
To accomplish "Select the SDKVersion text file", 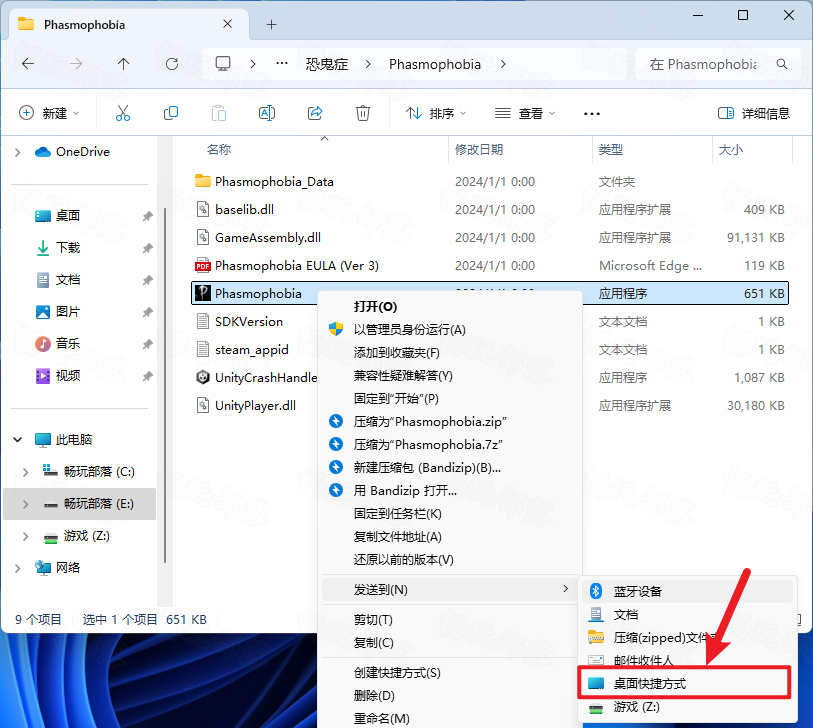I will point(249,321).
